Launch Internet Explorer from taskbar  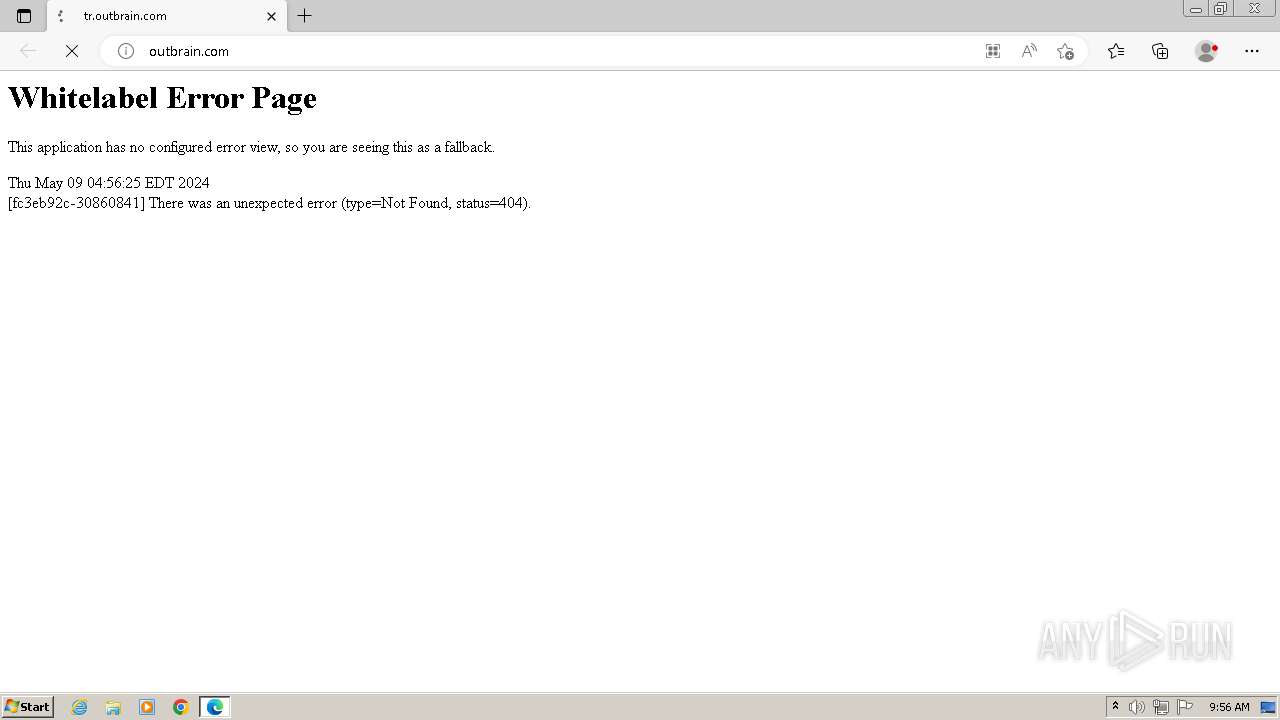click(80, 707)
